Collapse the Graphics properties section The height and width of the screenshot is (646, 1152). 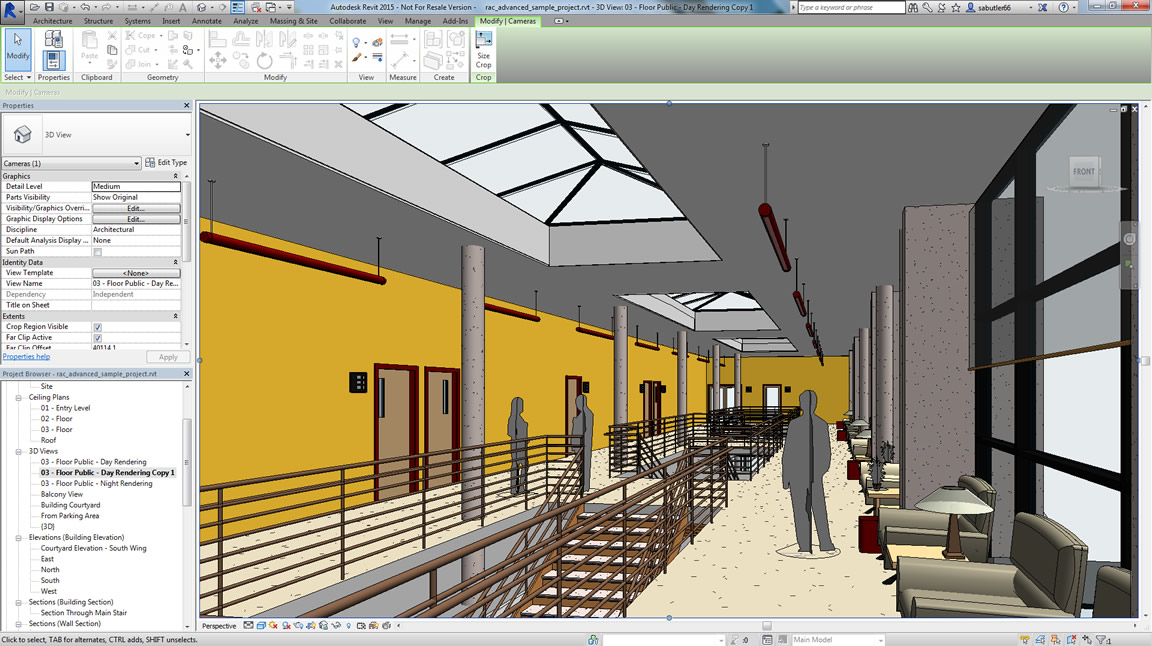(x=176, y=176)
